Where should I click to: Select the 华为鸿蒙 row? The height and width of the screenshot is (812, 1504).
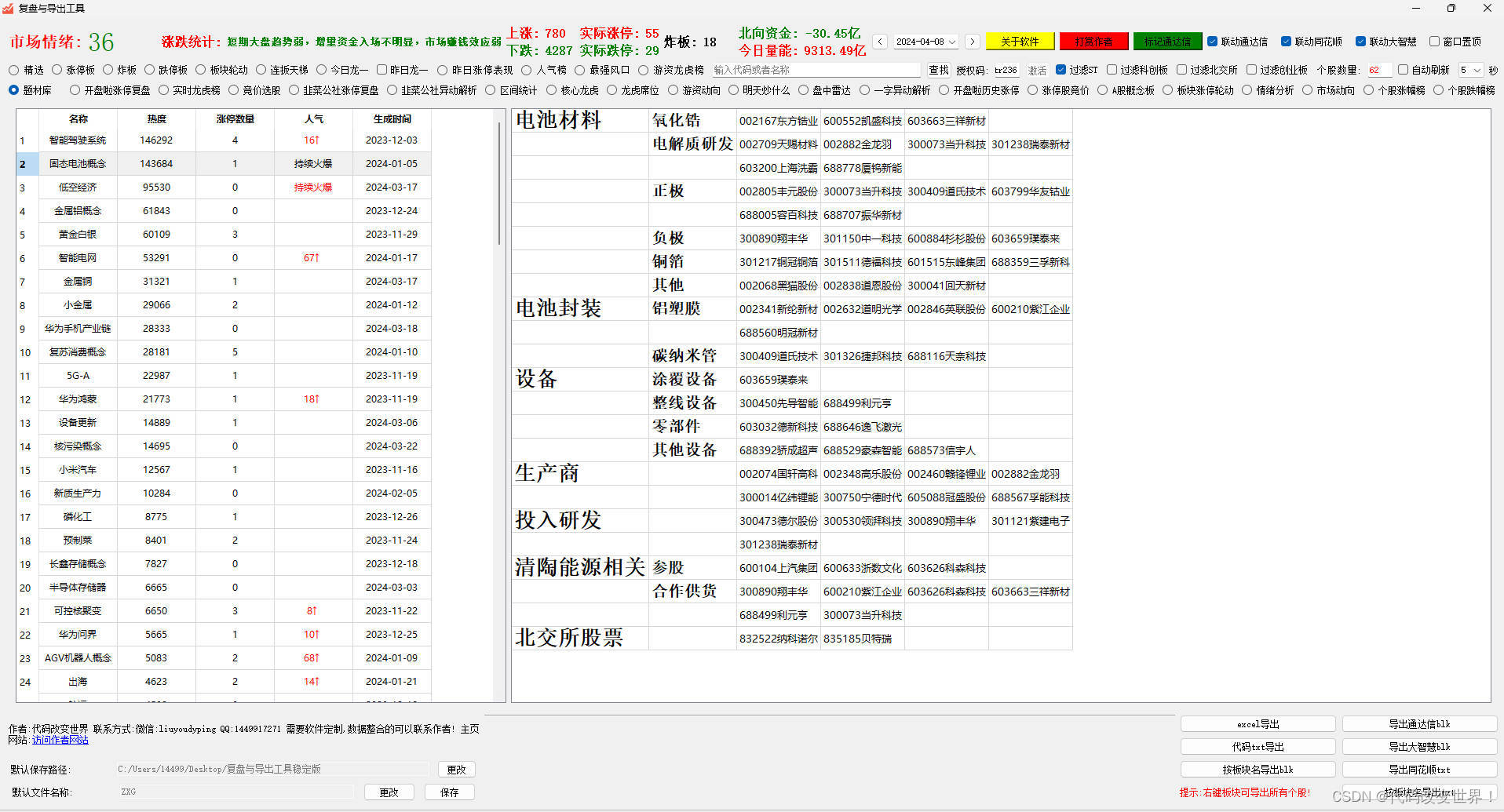224,399
